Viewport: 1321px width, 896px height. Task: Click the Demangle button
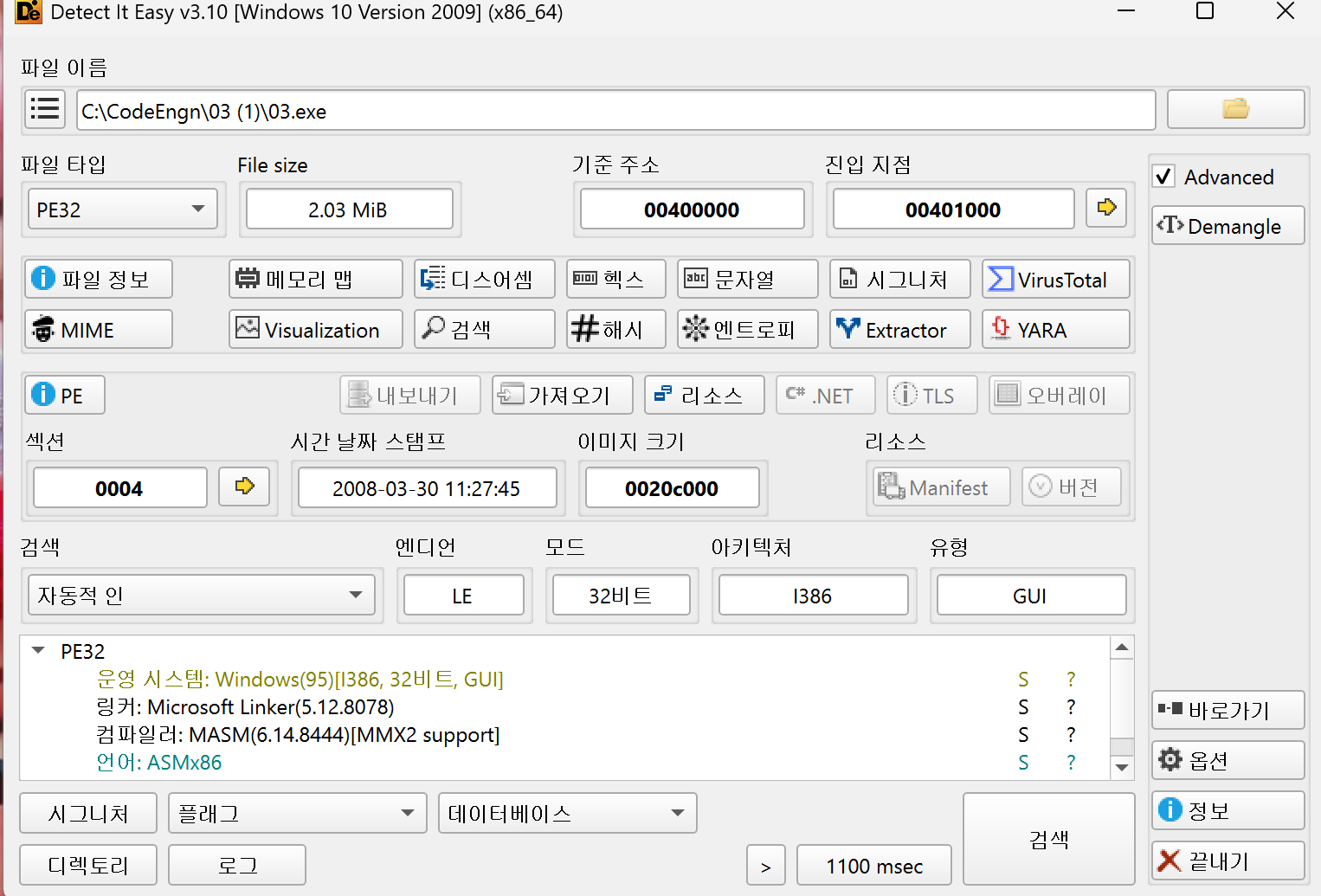[1228, 225]
